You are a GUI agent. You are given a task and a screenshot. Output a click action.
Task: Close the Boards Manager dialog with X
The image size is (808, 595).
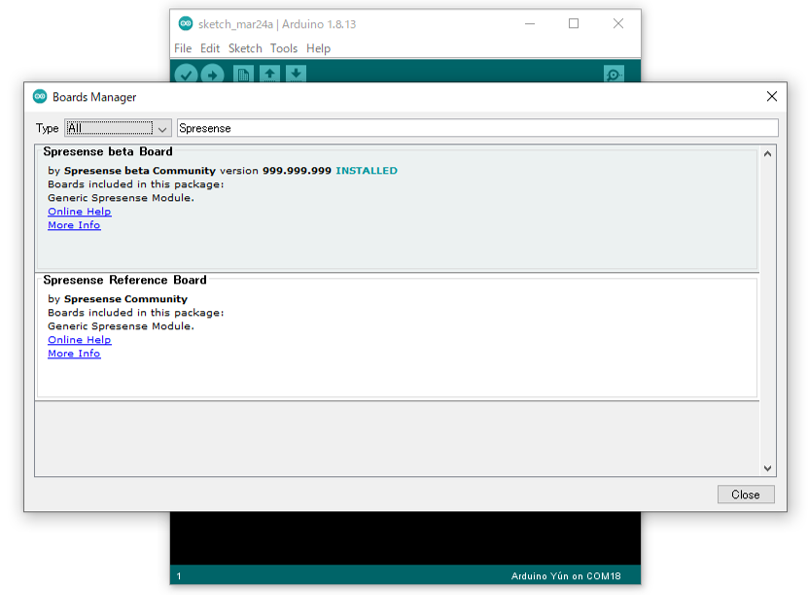click(x=771, y=97)
